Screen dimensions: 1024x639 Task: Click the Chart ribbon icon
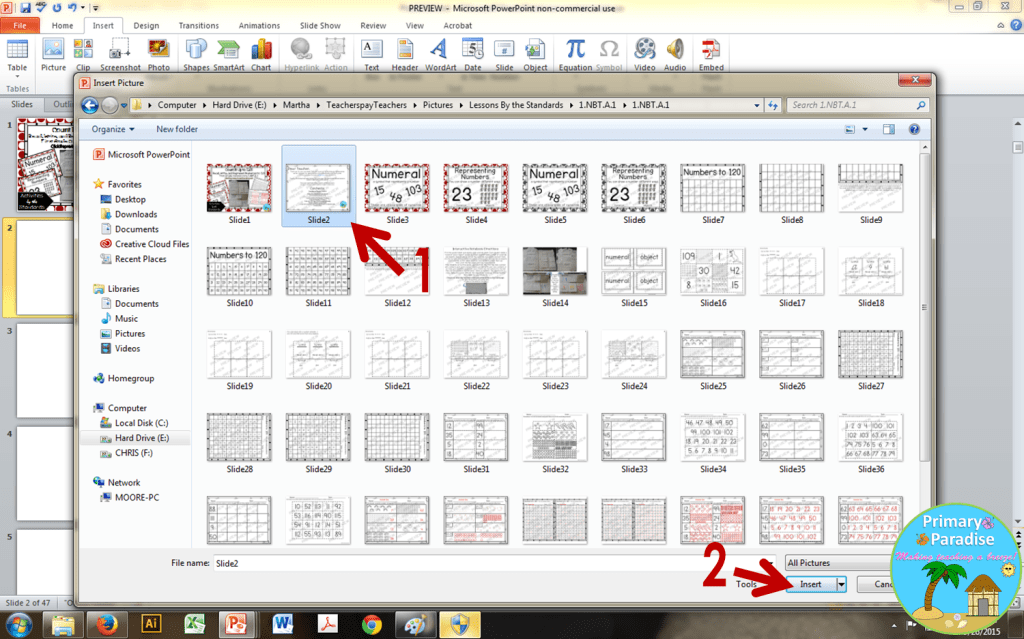click(x=261, y=55)
